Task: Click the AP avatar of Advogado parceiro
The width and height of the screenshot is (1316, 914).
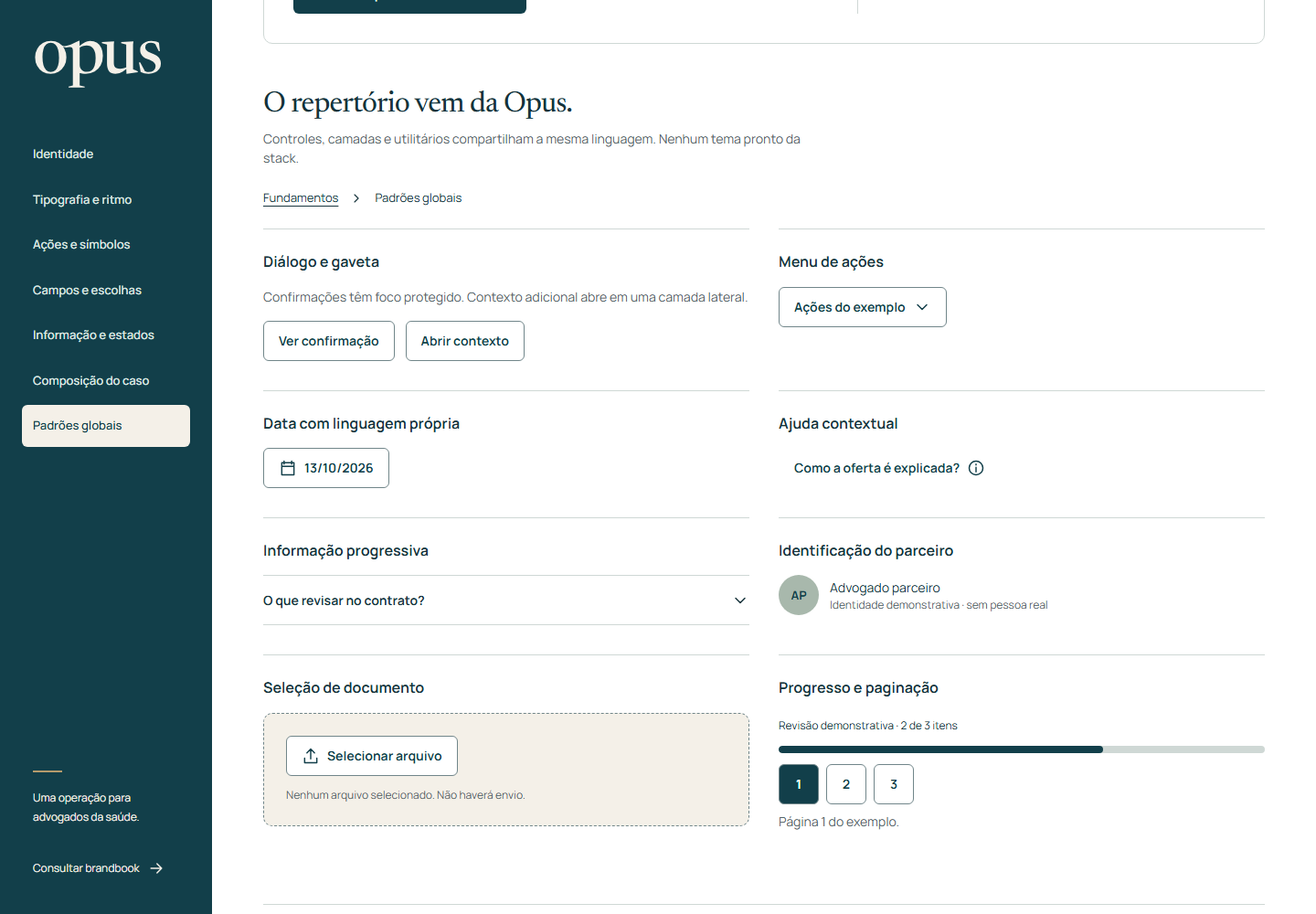Action: click(799, 595)
